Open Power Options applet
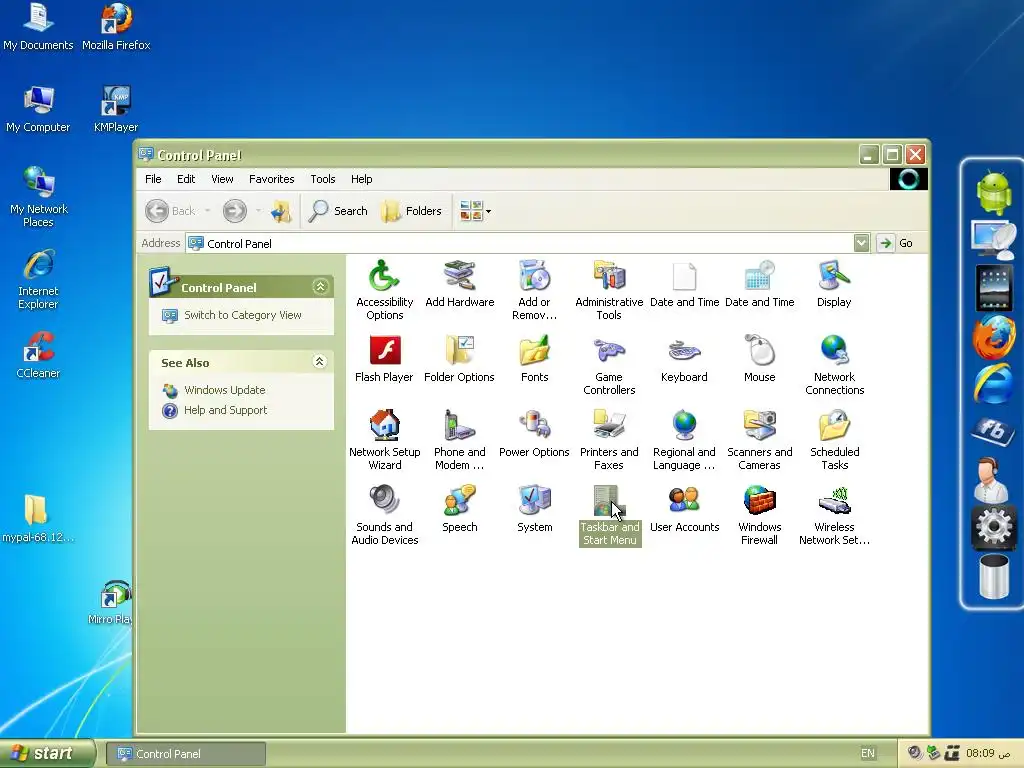 coord(534,434)
